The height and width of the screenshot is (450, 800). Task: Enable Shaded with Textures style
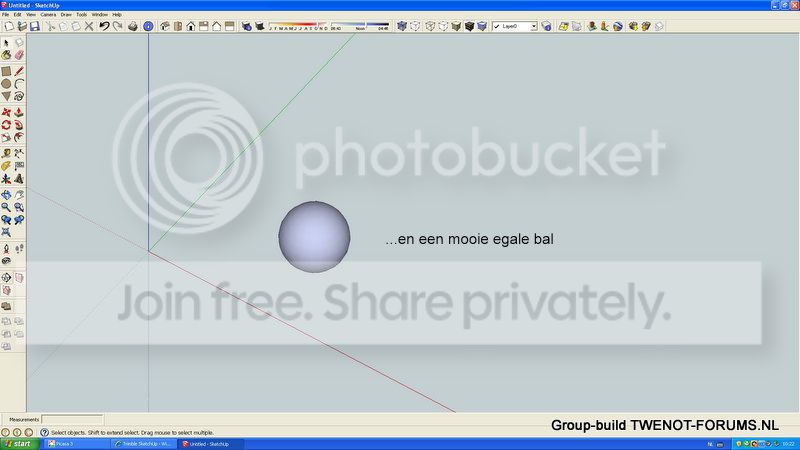(469, 26)
